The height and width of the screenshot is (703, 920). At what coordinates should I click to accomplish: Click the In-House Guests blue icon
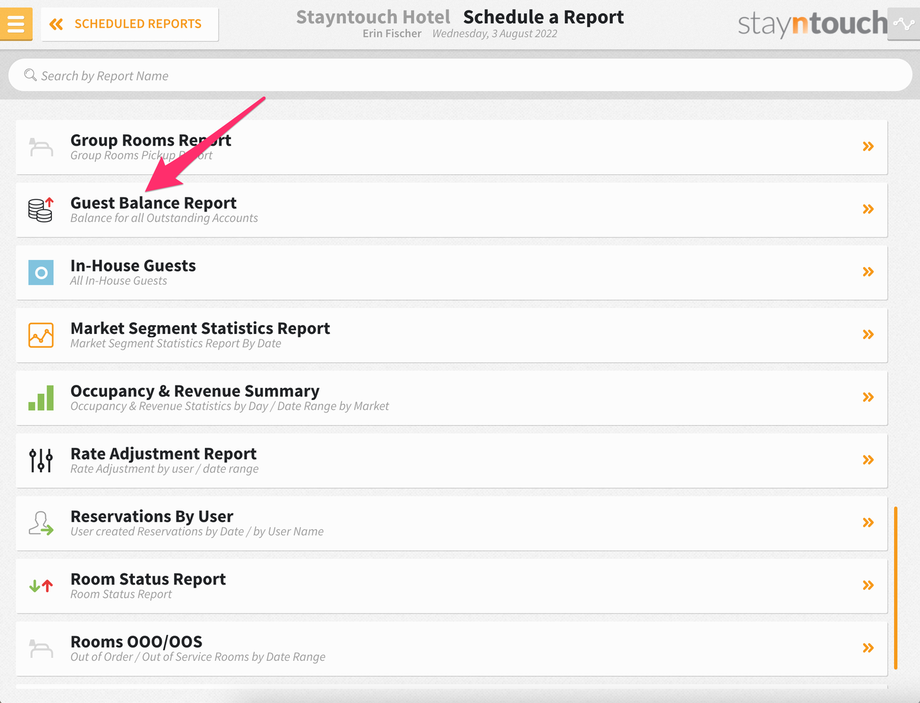[41, 272]
